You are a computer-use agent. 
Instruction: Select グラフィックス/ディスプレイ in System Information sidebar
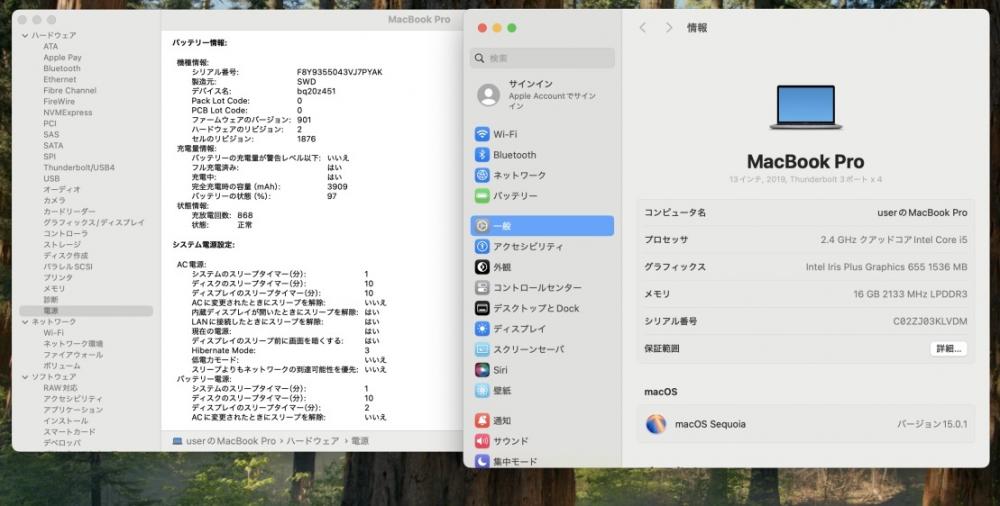tap(94, 223)
